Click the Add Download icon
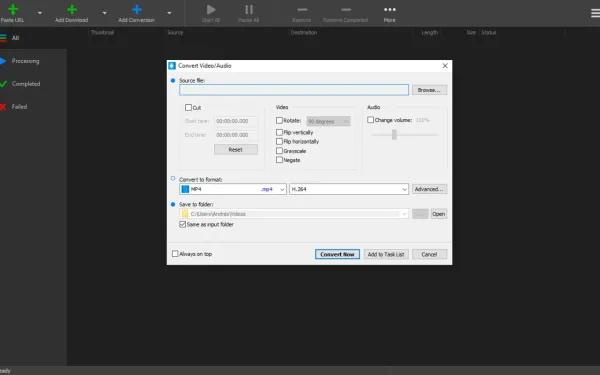The width and height of the screenshot is (600, 375). click(72, 9)
